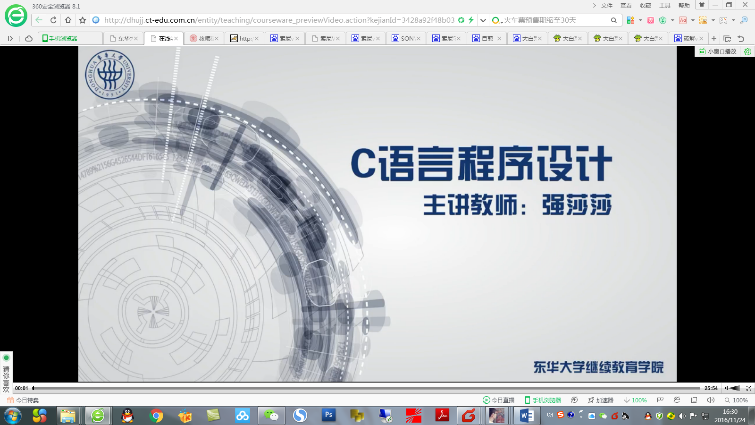The height and width of the screenshot is (425, 755).
Task: Click 小窗口播放 small-window play button
Action: coord(718,51)
